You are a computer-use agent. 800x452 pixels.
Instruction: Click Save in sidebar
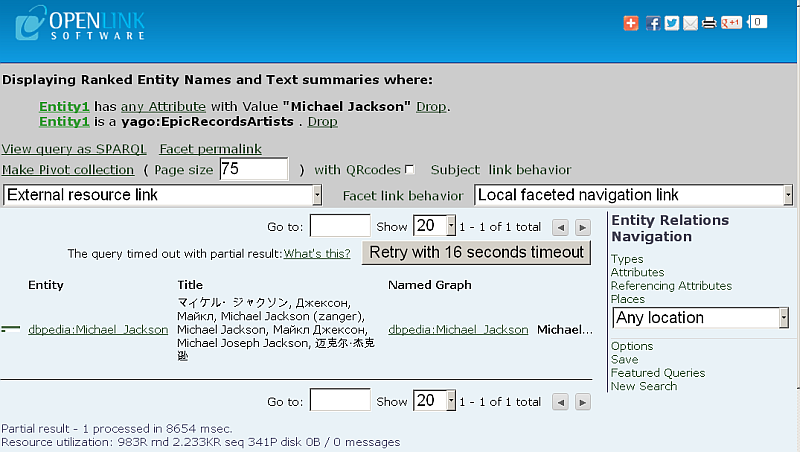pyautogui.click(x=624, y=359)
